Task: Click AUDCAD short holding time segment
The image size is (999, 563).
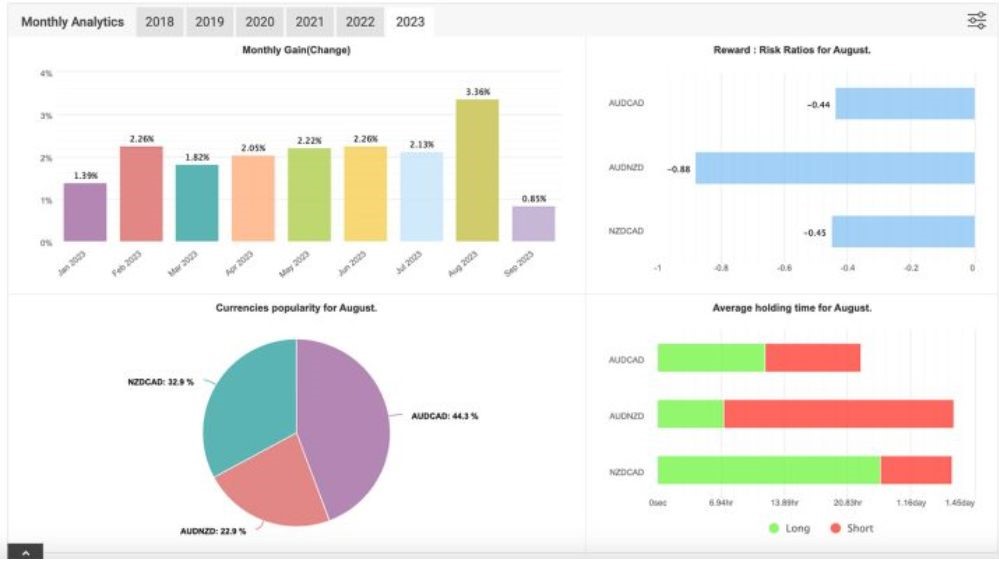Action: click(812, 358)
